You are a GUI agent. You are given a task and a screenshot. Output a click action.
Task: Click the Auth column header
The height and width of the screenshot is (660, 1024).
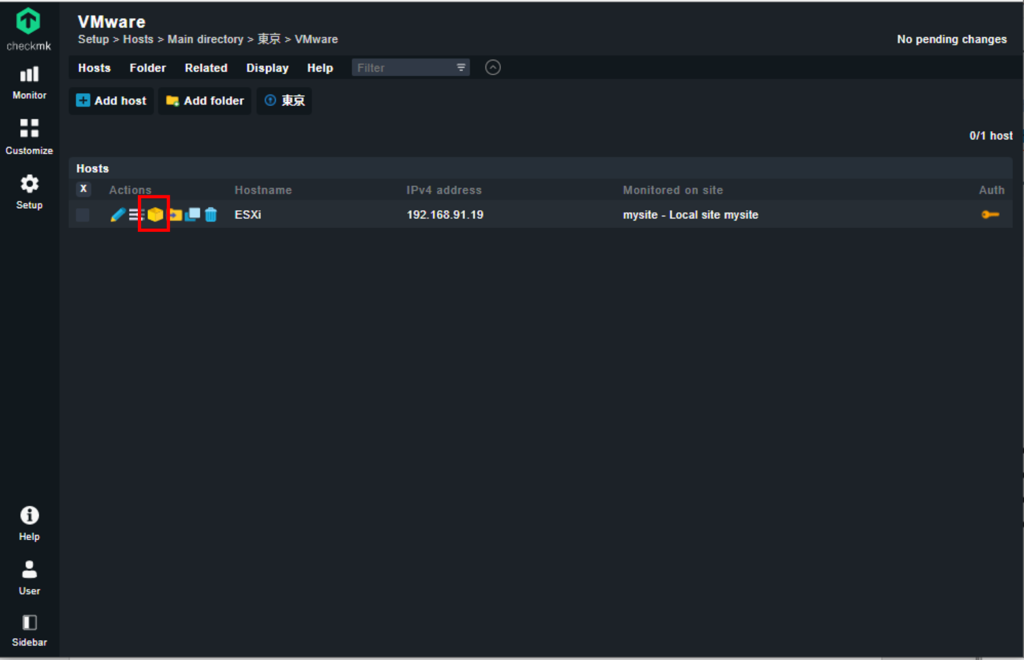click(x=991, y=190)
